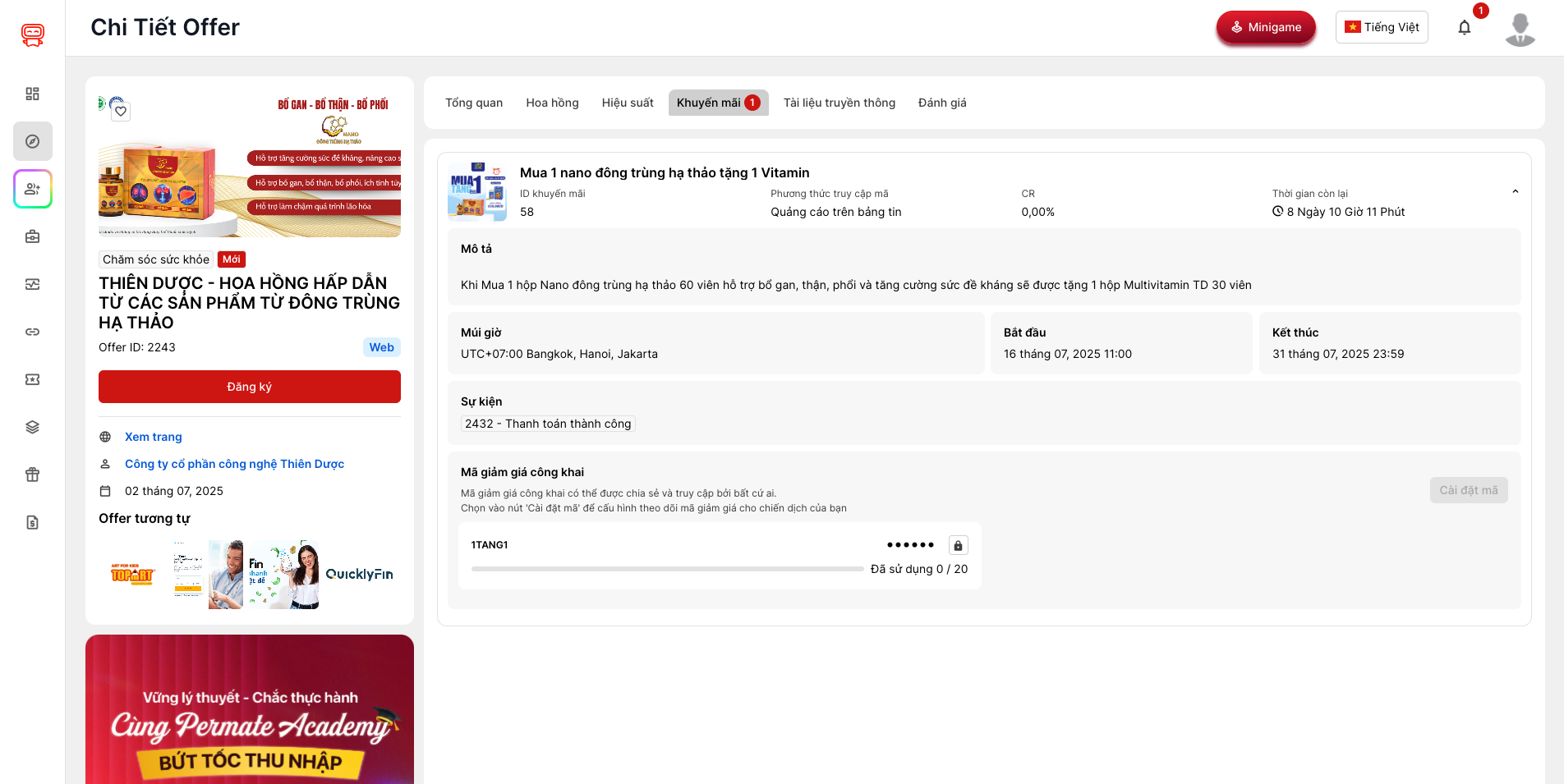This screenshot has width=1564, height=784.
Task: Click the person icon beside company name
Action: [105, 464]
